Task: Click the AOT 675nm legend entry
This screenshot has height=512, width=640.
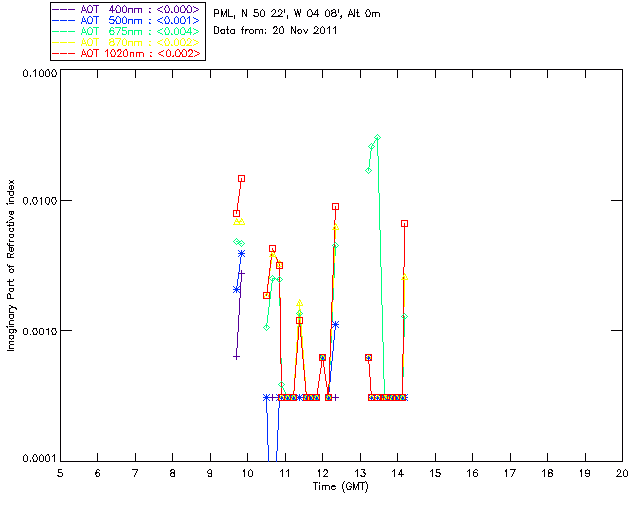Action: (x=127, y=31)
